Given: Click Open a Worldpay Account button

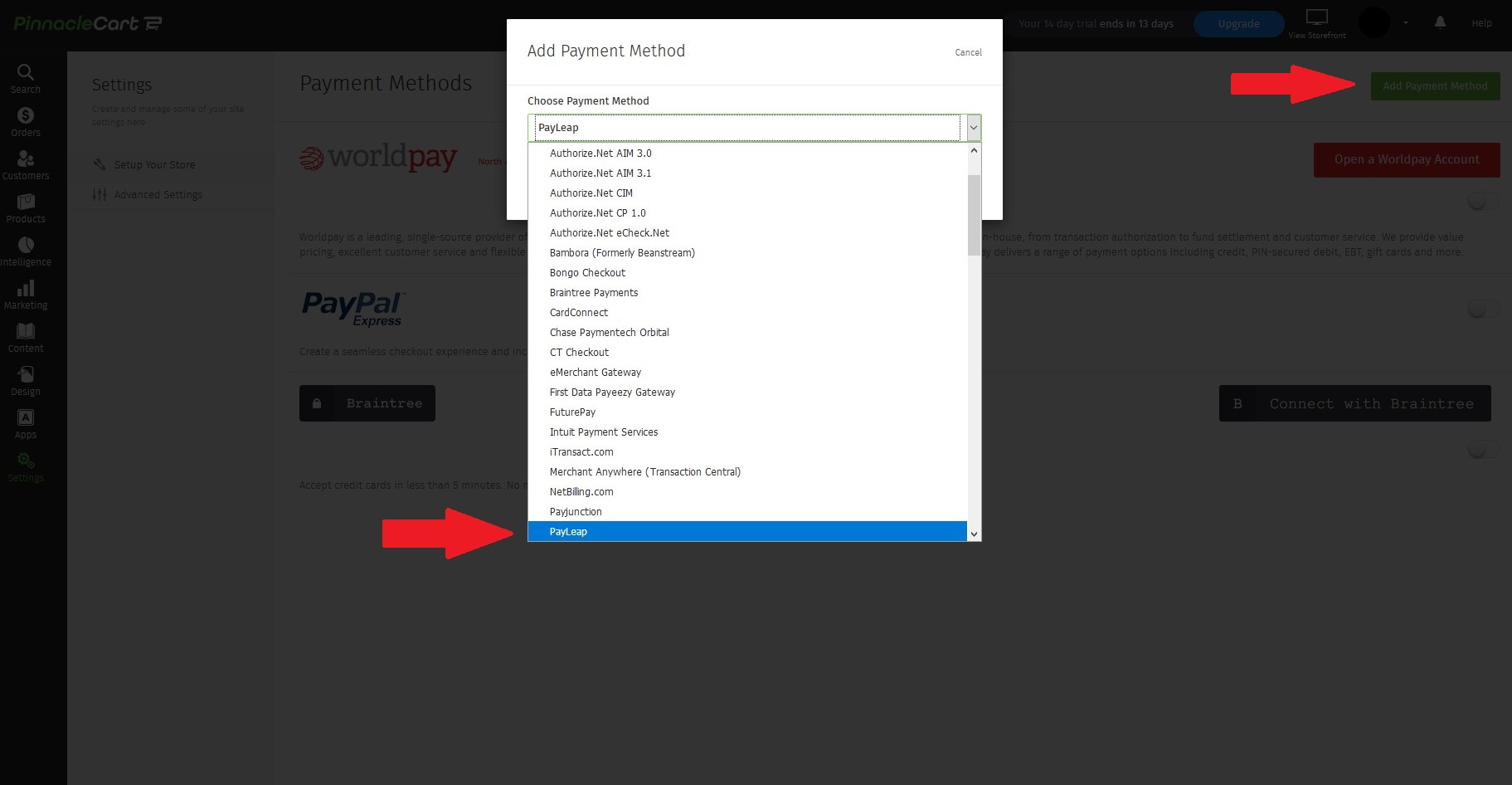Looking at the screenshot, I should pyautogui.click(x=1407, y=159).
